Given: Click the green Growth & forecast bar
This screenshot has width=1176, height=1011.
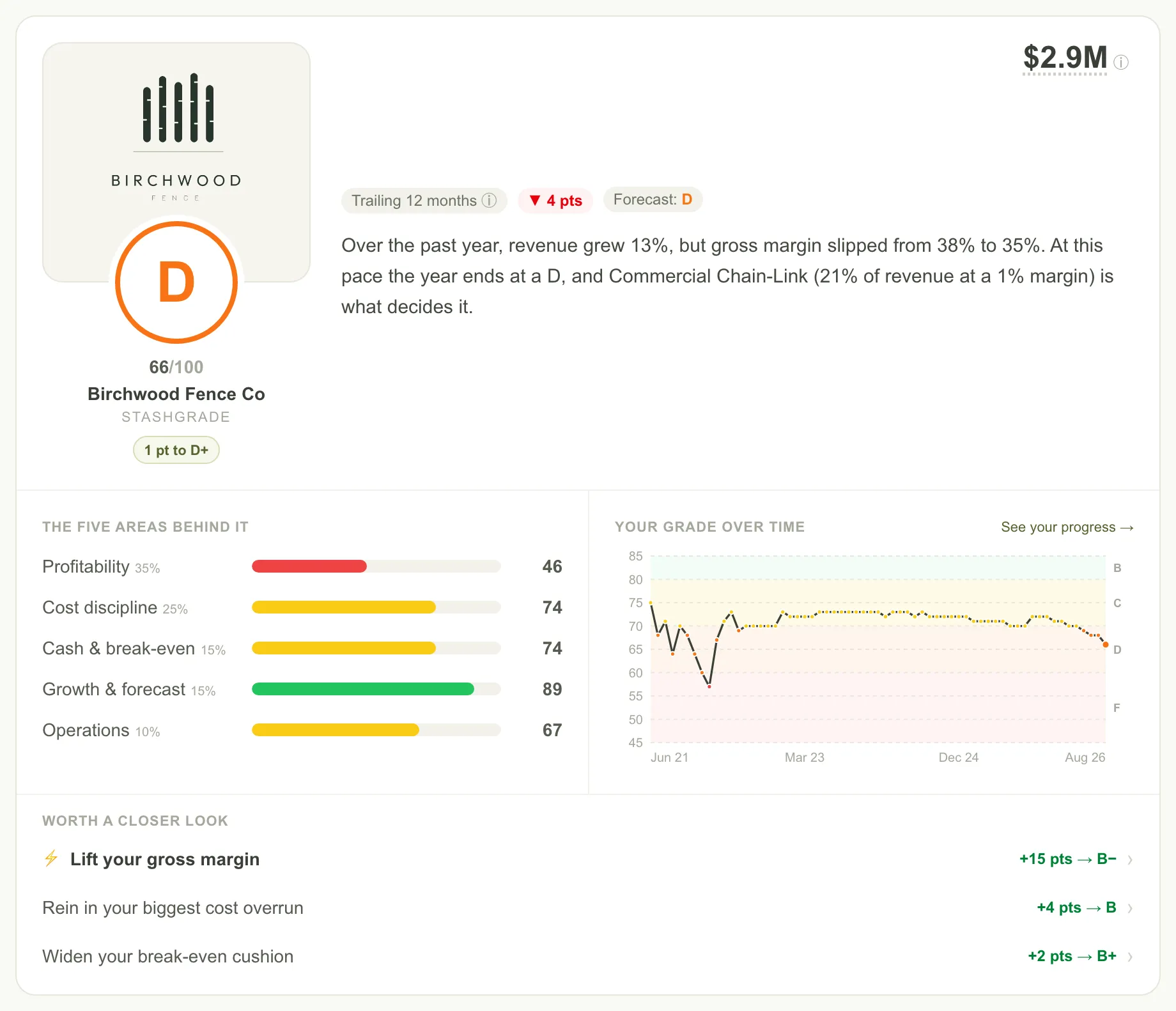Looking at the screenshot, I should tap(363, 689).
